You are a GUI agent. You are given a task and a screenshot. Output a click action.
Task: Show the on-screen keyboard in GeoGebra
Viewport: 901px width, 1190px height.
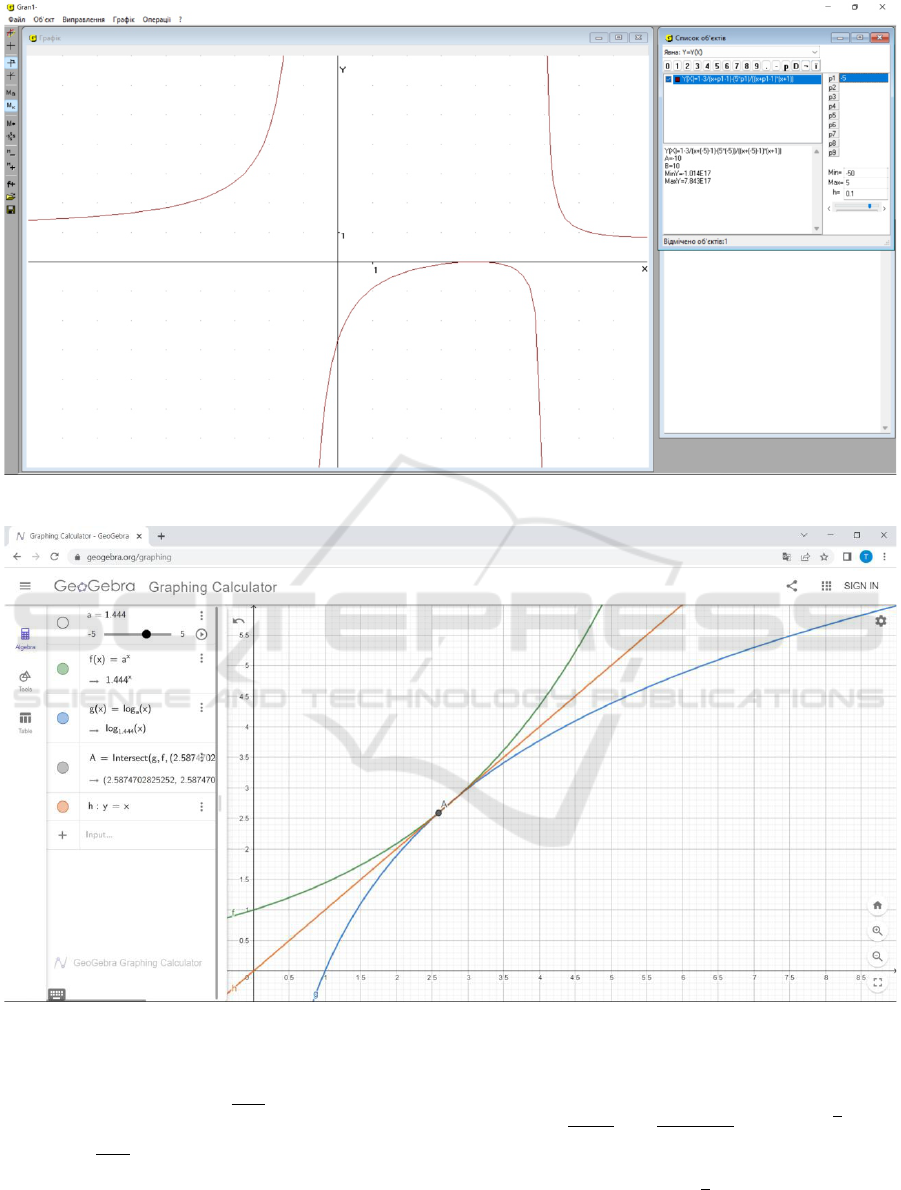(x=57, y=994)
